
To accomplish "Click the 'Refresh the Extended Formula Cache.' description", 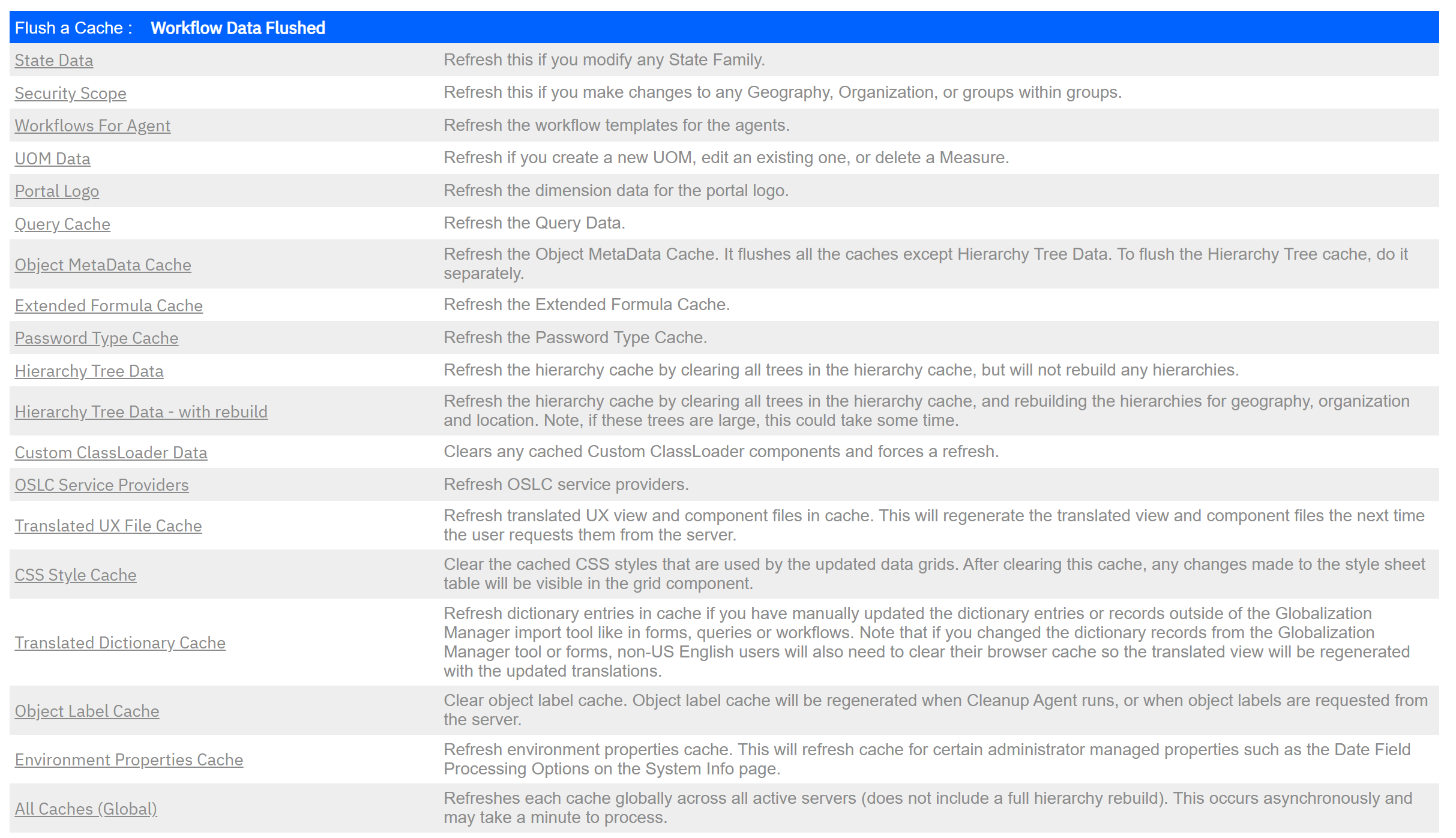I will pos(588,305).
